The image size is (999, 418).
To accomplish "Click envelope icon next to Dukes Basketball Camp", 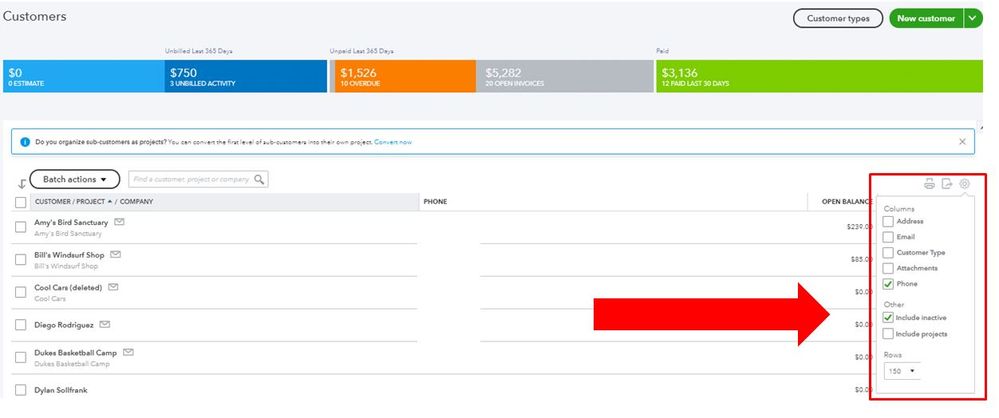I will pyautogui.click(x=129, y=352).
